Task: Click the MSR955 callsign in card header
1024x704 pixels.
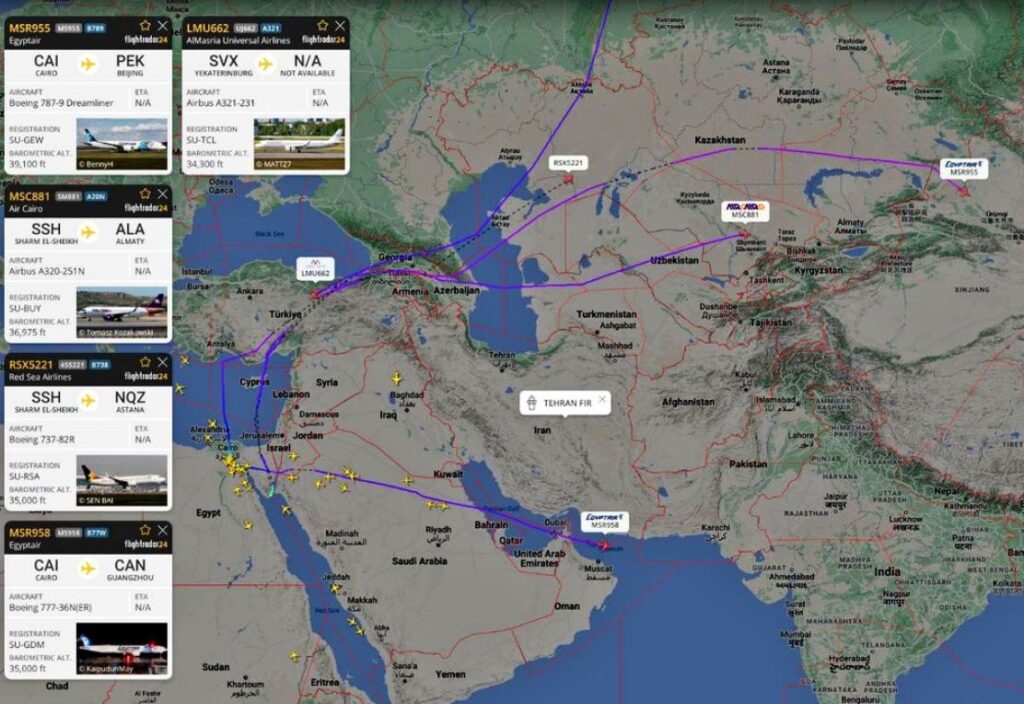Action: 29,28
